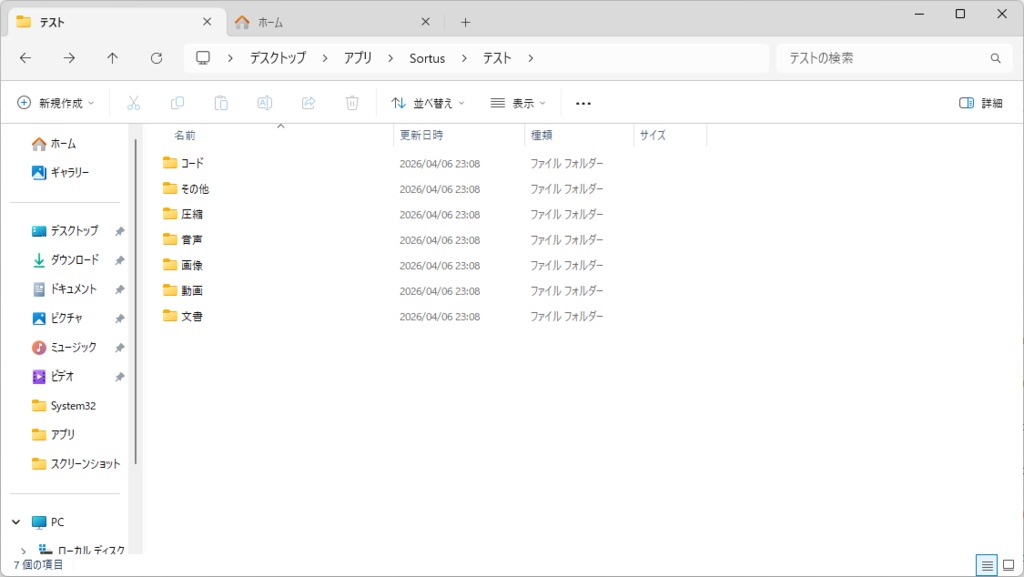The height and width of the screenshot is (577, 1024).
Task: Open the 新規作成 dropdown
Action: tap(56, 103)
